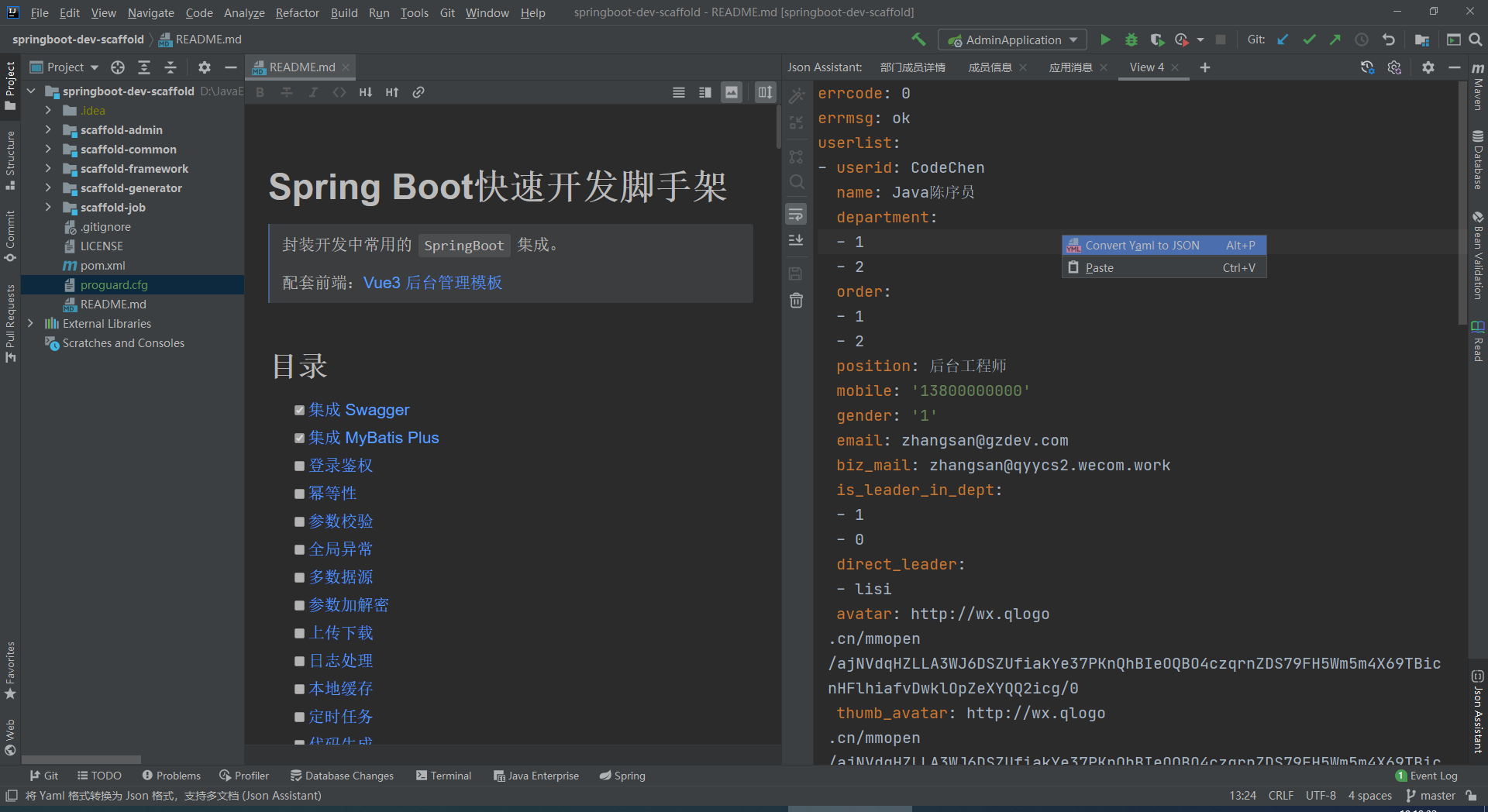Screen dimensions: 1488x812
Task: Expand the scaffold-admin folder
Action: [x=48, y=129]
